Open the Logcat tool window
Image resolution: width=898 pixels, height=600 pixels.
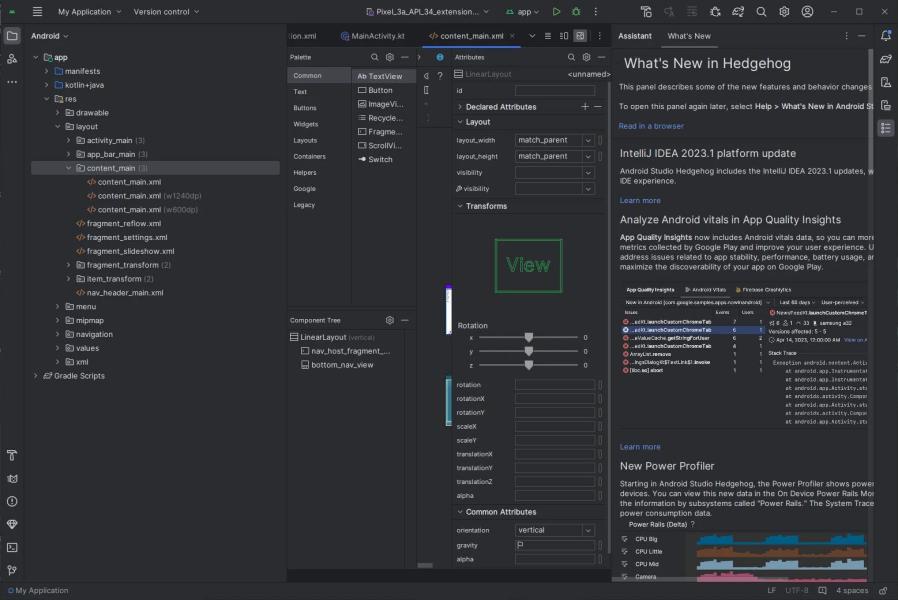(12, 478)
